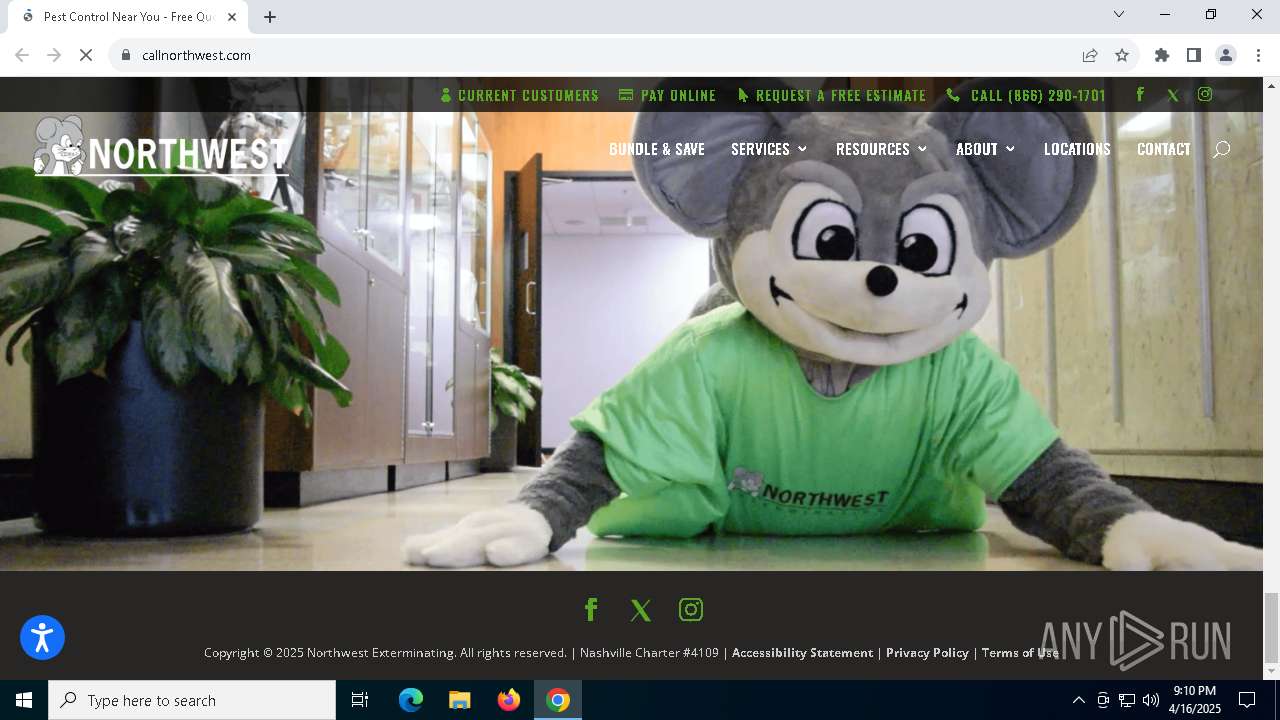Open Accessibility Statement link
Viewport: 1280px width, 720px height.
pyautogui.click(x=802, y=652)
